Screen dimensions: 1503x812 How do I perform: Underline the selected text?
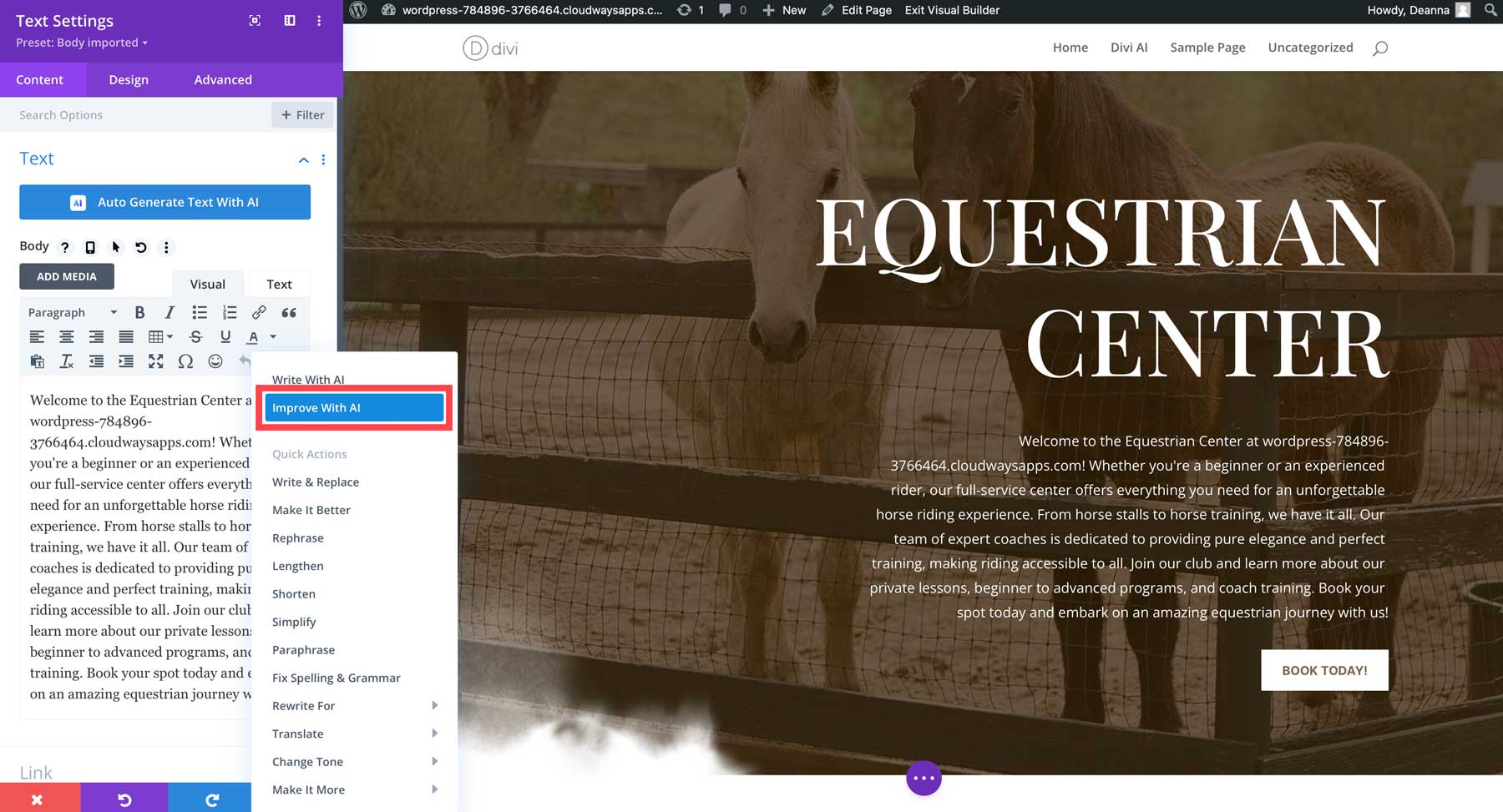point(225,337)
